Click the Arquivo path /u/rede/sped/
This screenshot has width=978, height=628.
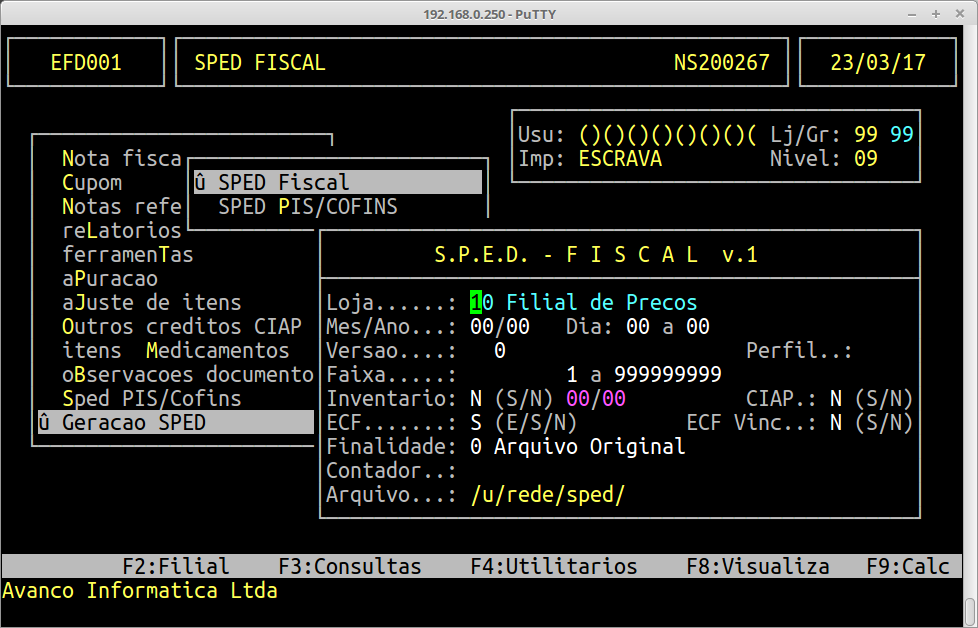click(548, 495)
